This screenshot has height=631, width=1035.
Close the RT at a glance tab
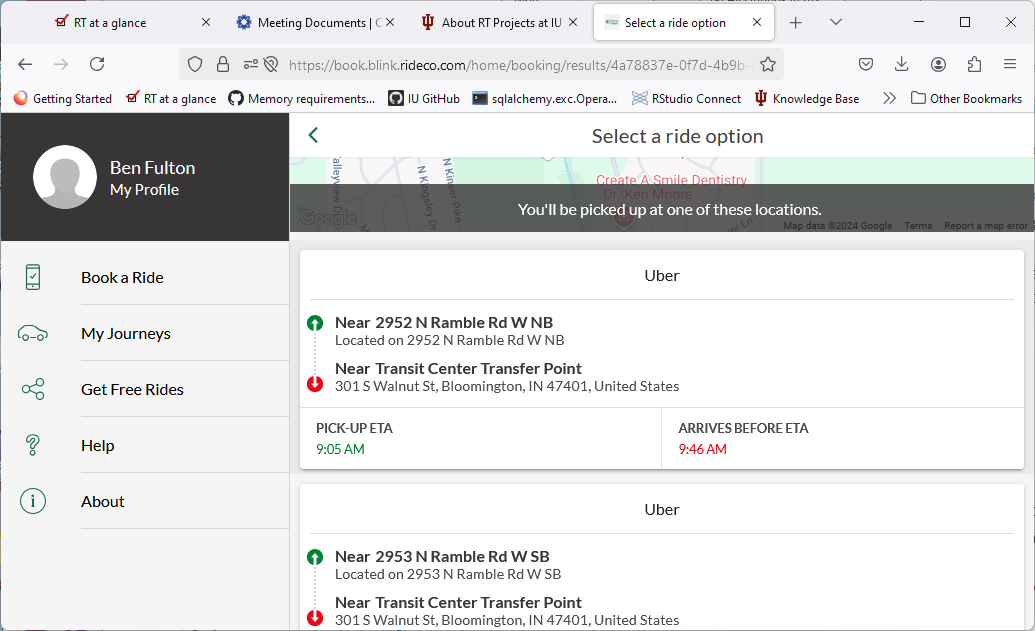pos(206,22)
